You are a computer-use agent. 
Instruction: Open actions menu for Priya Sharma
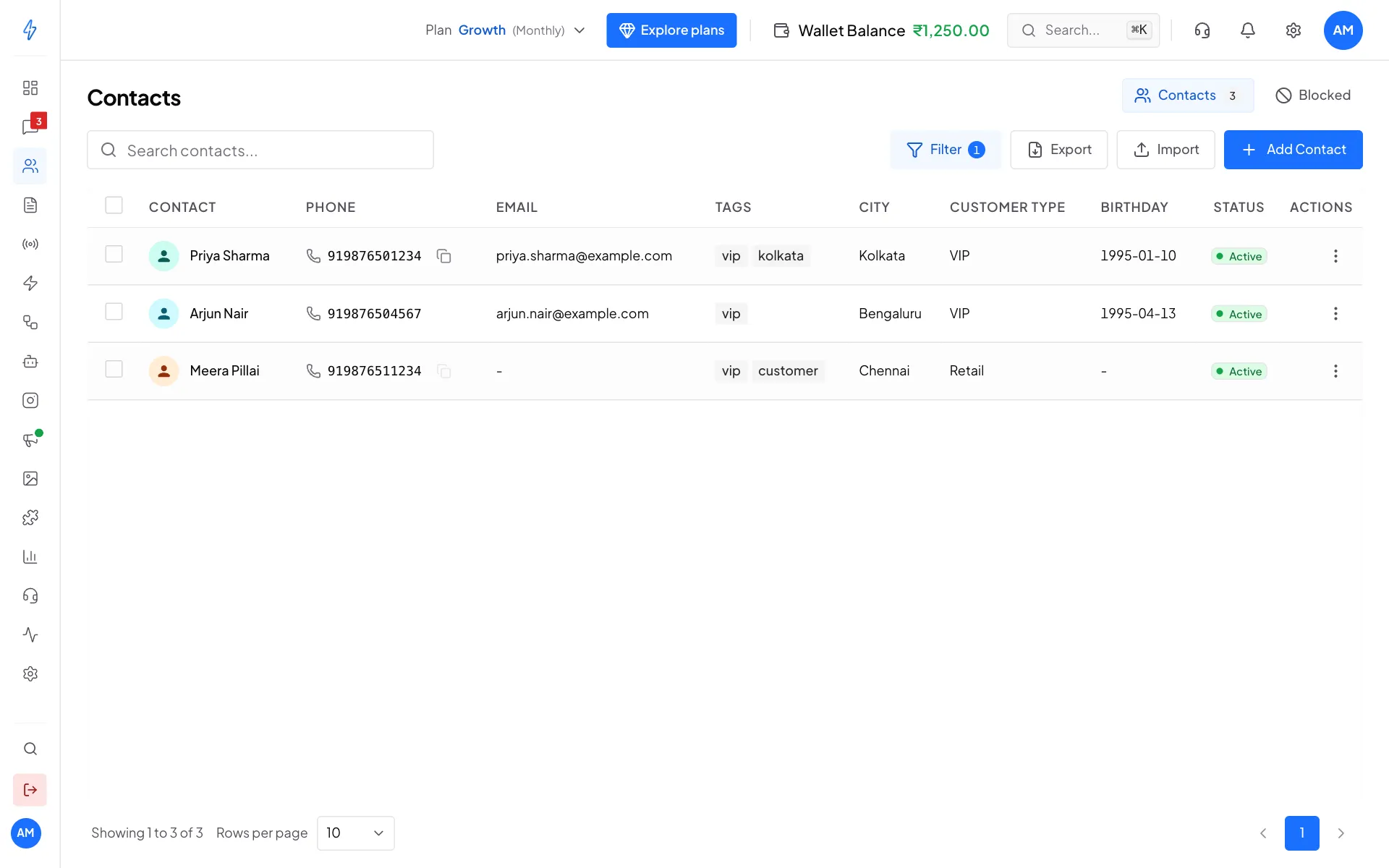[1335, 256]
